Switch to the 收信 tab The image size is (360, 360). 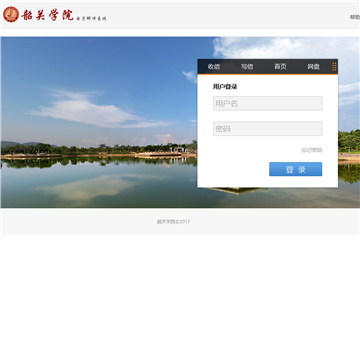pos(214,67)
